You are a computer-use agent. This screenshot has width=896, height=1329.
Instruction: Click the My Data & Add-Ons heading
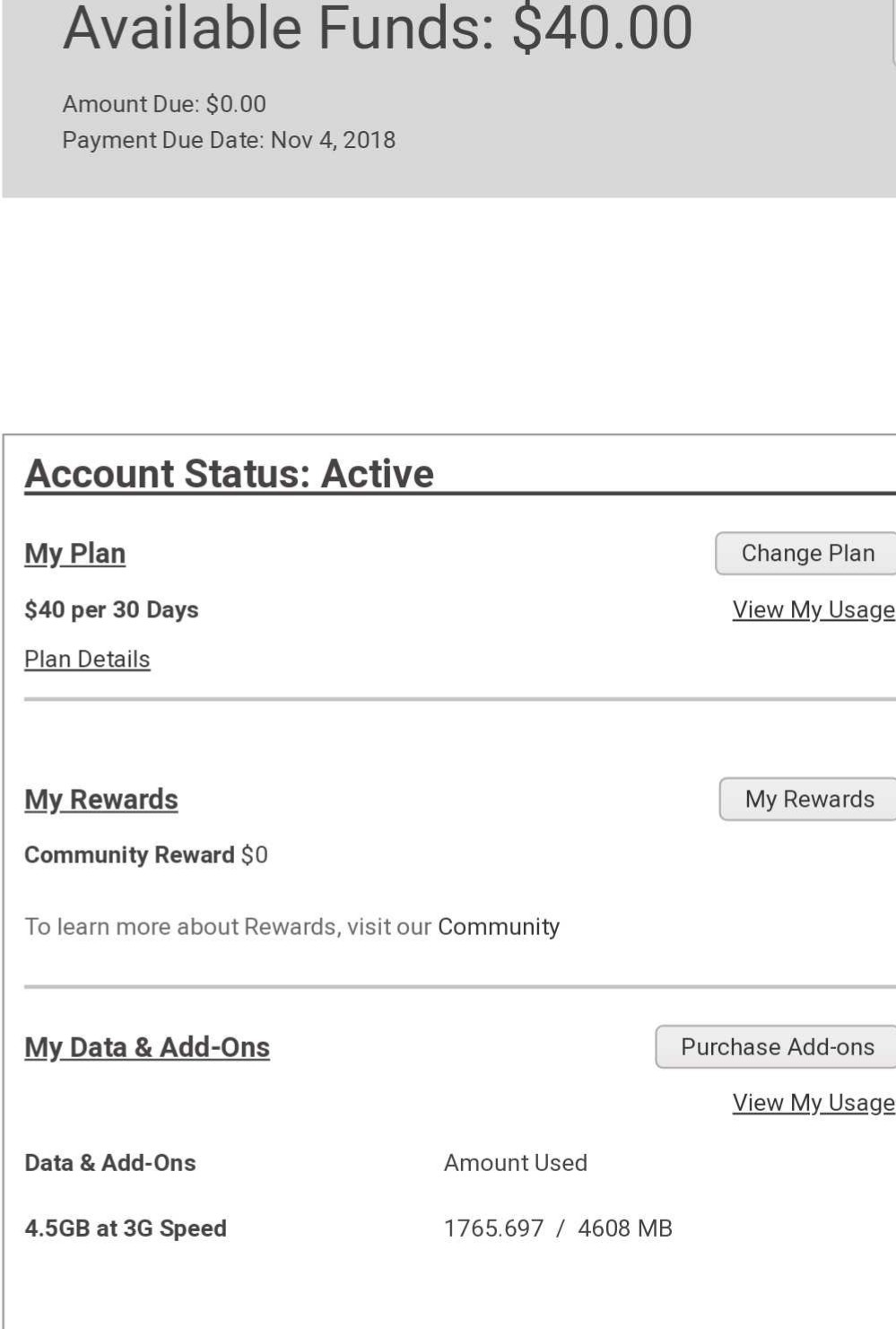coord(147,1047)
